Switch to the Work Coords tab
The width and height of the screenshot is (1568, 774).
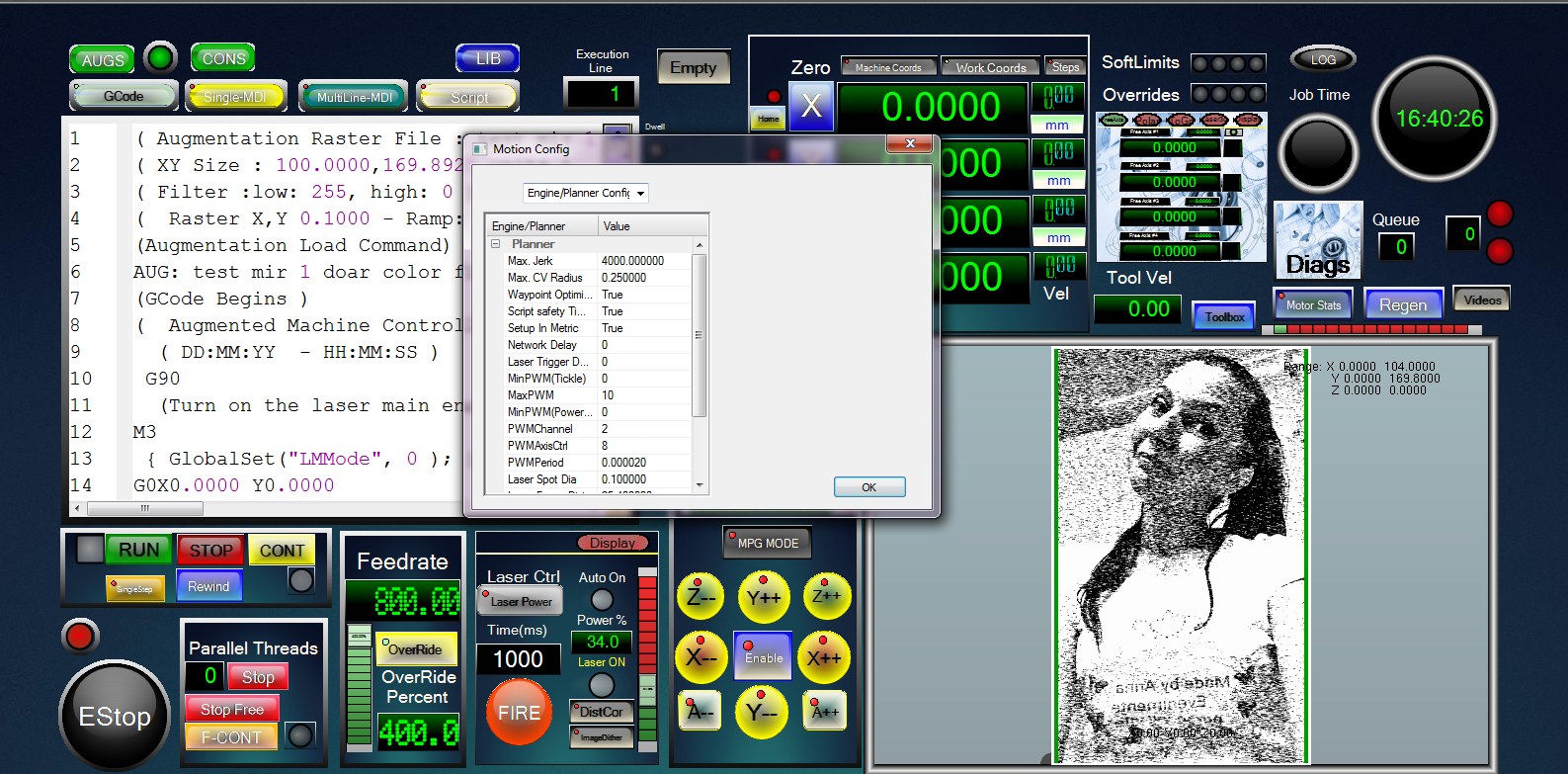[x=990, y=67]
